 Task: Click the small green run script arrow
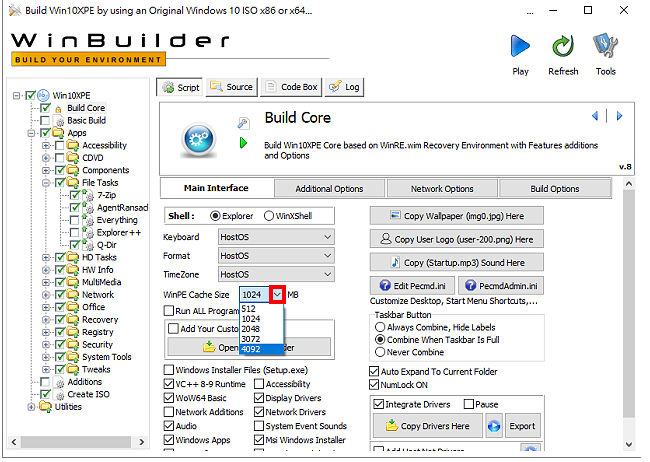point(243,143)
